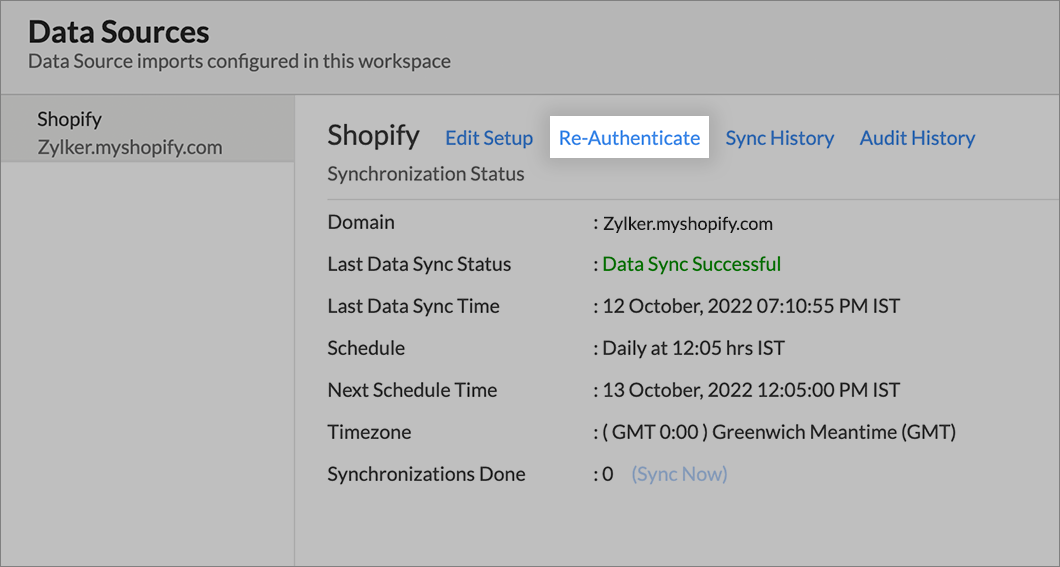Click the Last Data Sync Time label
This screenshot has width=1060, height=567.
[x=414, y=306]
